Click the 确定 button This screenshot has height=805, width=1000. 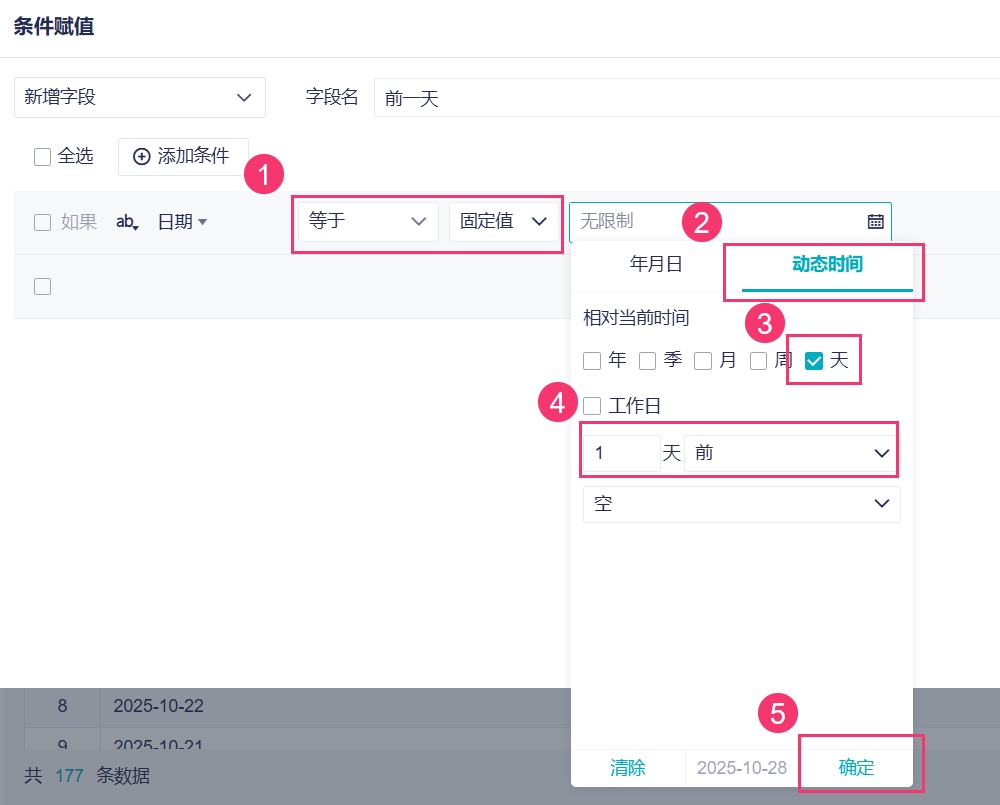click(x=856, y=768)
